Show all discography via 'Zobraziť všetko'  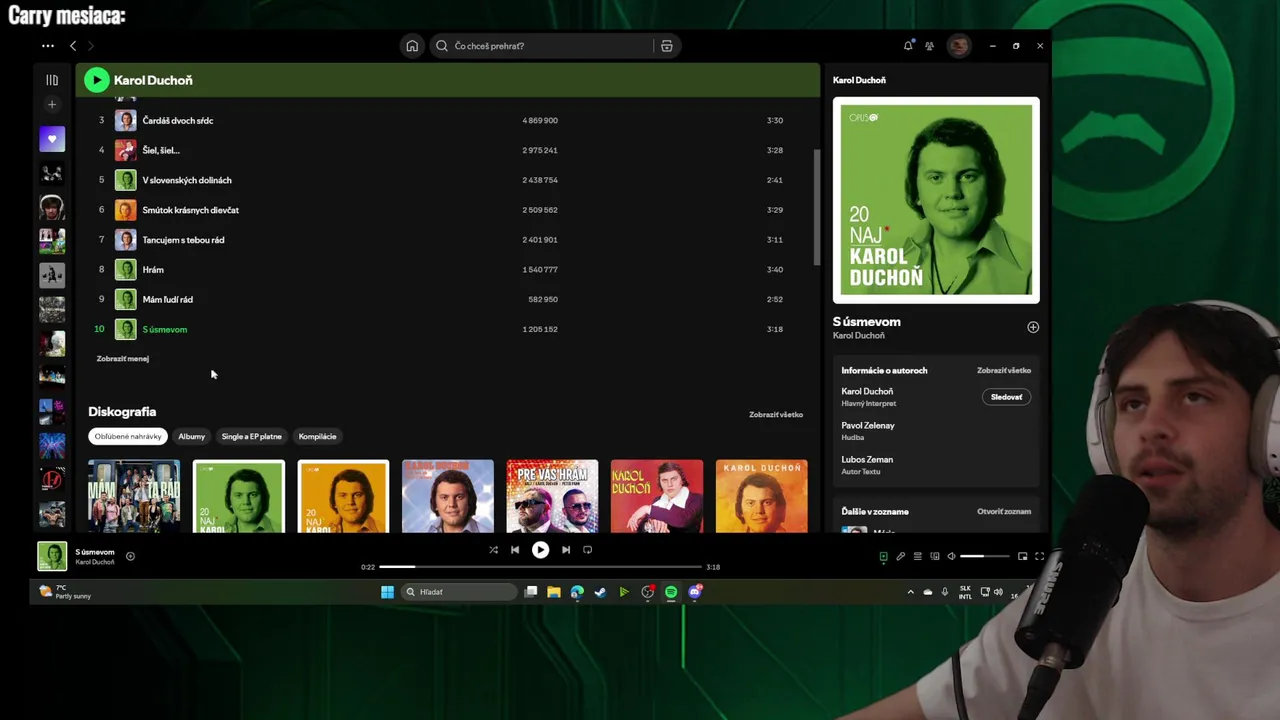point(776,414)
